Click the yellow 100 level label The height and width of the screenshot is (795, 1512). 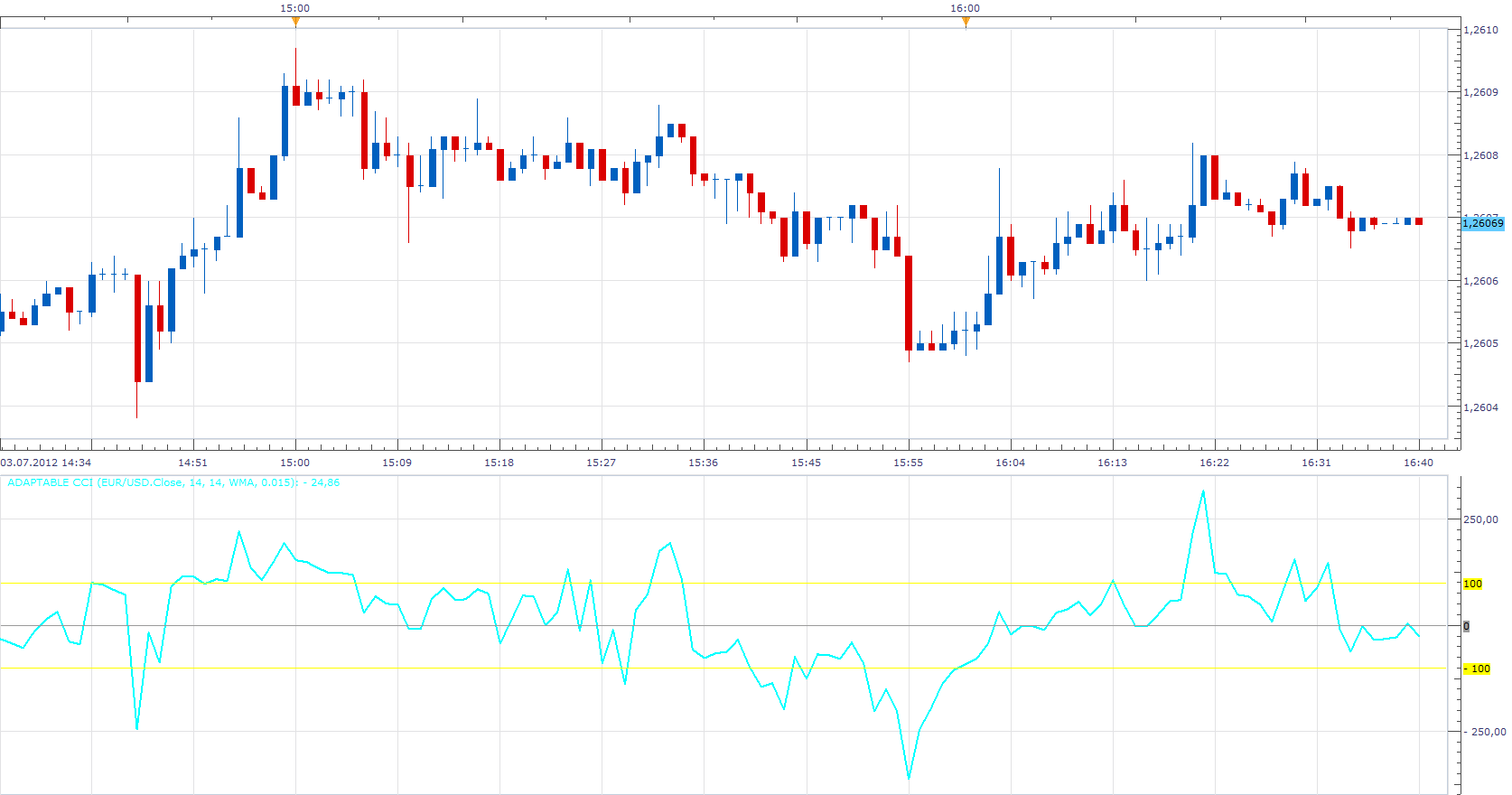[1472, 584]
